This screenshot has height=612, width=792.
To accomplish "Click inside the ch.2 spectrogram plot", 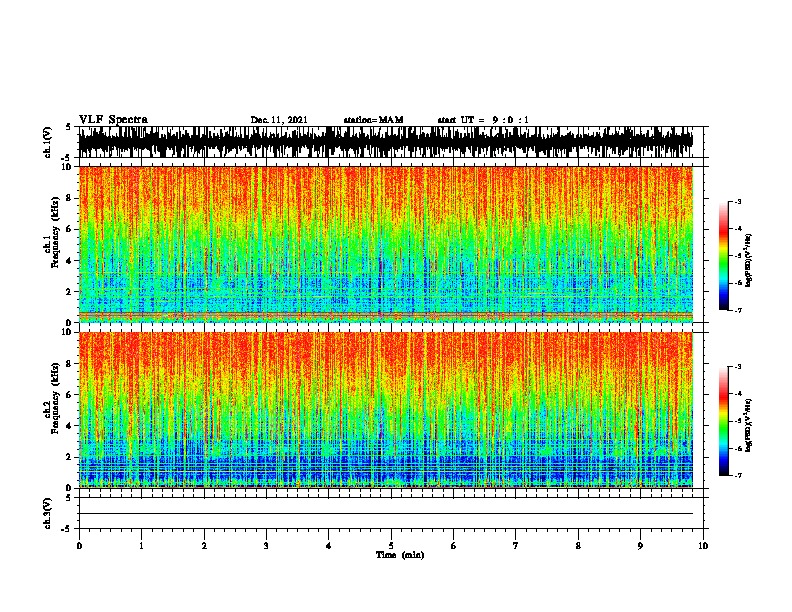I will click(x=386, y=410).
